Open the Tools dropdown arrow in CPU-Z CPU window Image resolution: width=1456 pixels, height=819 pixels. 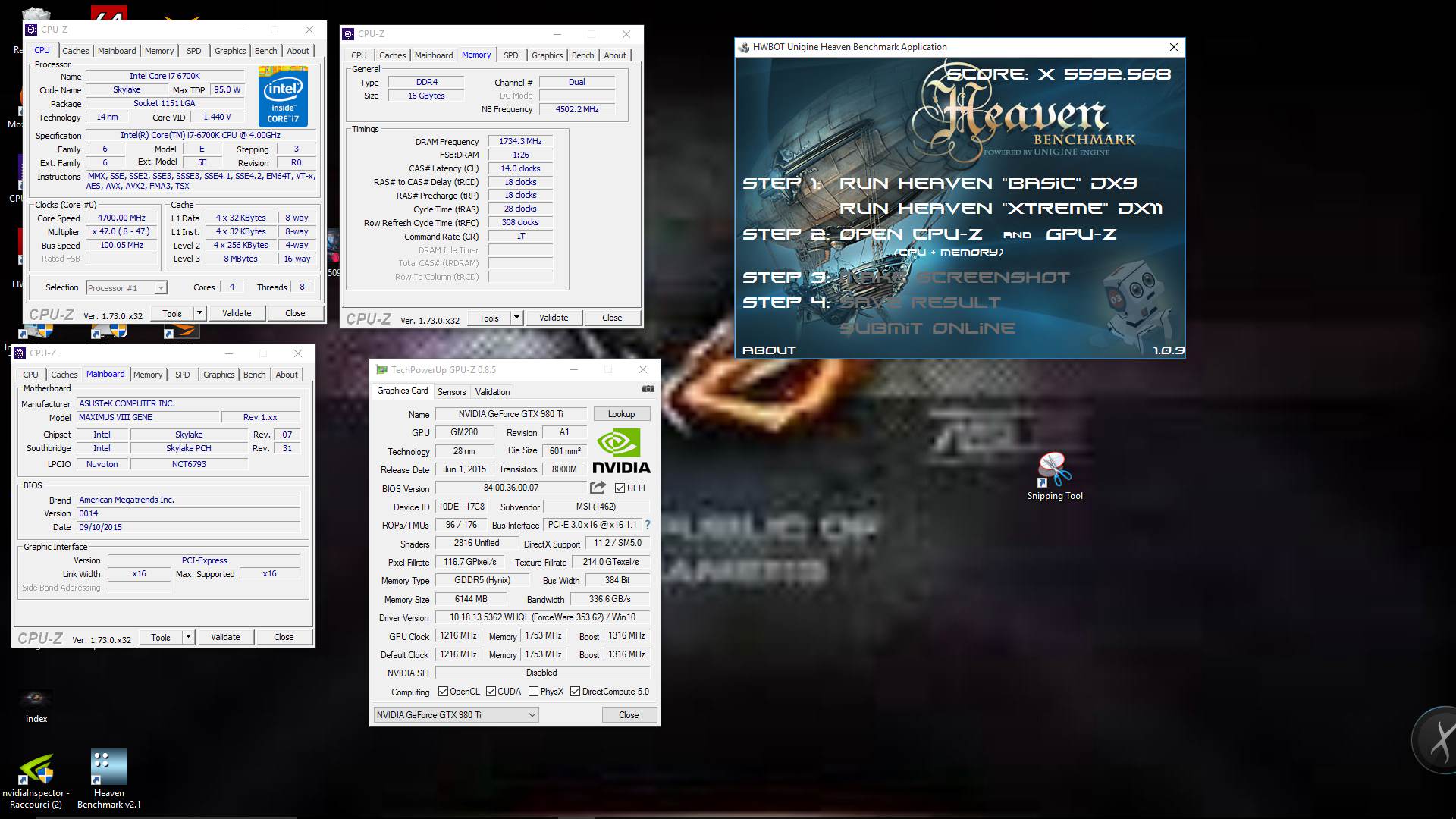(199, 313)
